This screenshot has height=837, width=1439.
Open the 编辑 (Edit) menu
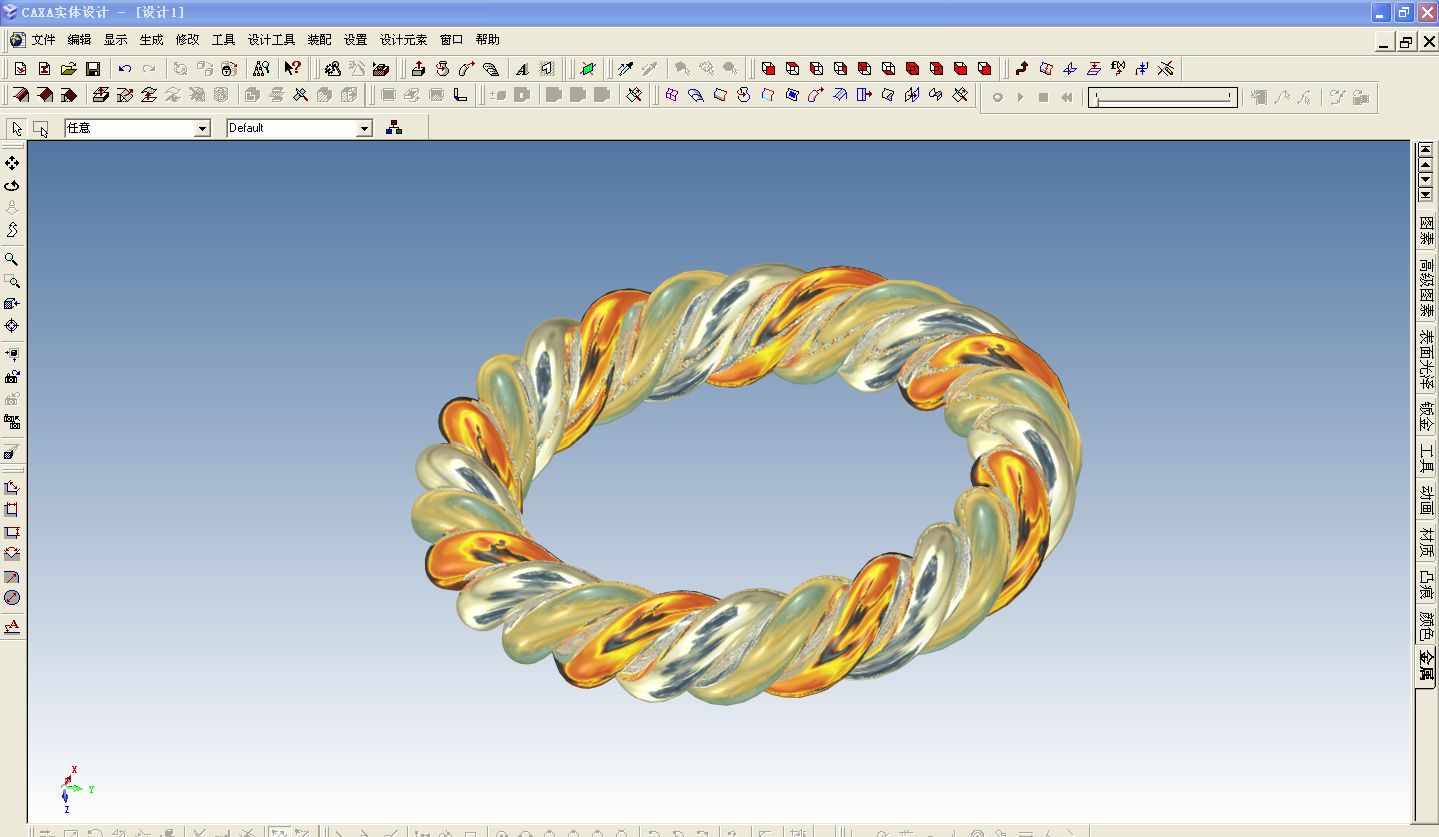[x=79, y=40]
